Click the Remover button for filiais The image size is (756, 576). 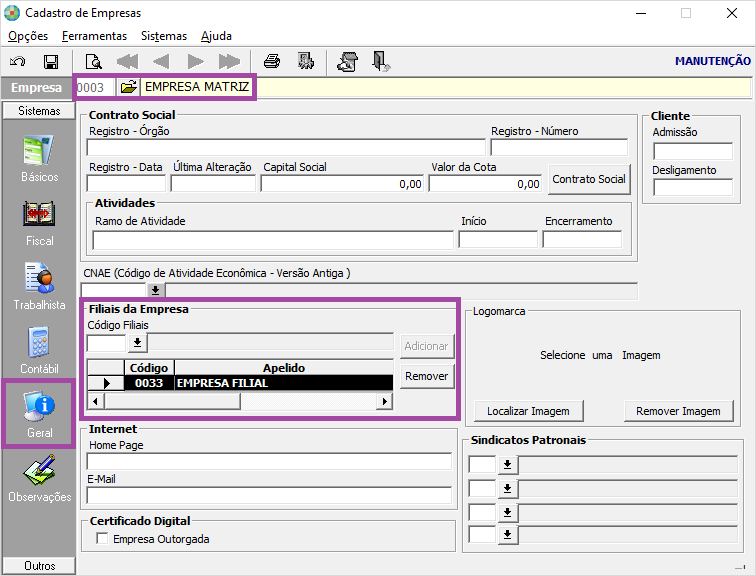427,376
